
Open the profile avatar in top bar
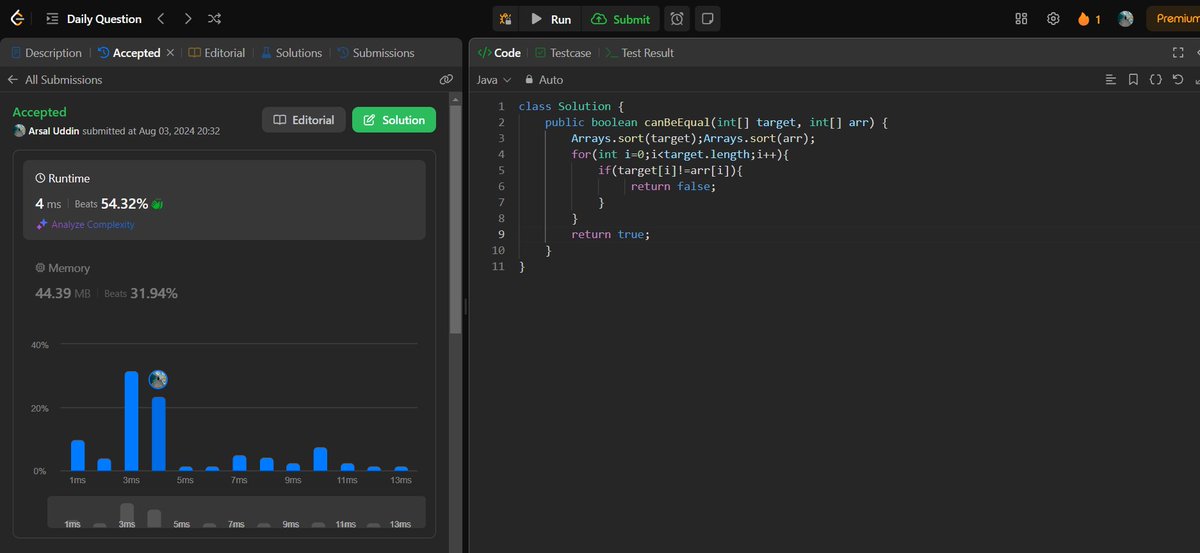pyautogui.click(x=1125, y=19)
